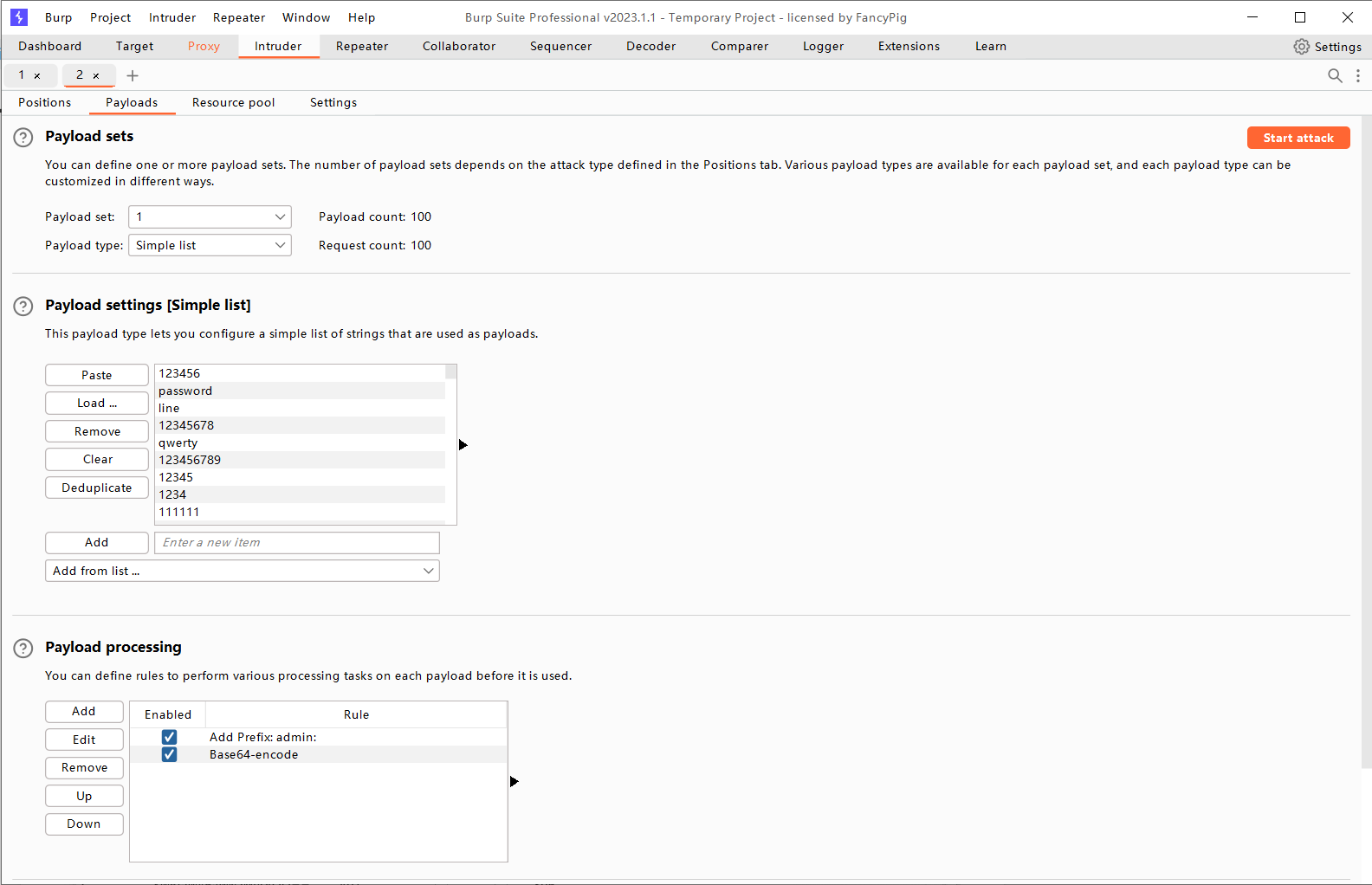
Task: Switch to the Learn tab
Action: pyautogui.click(x=990, y=47)
